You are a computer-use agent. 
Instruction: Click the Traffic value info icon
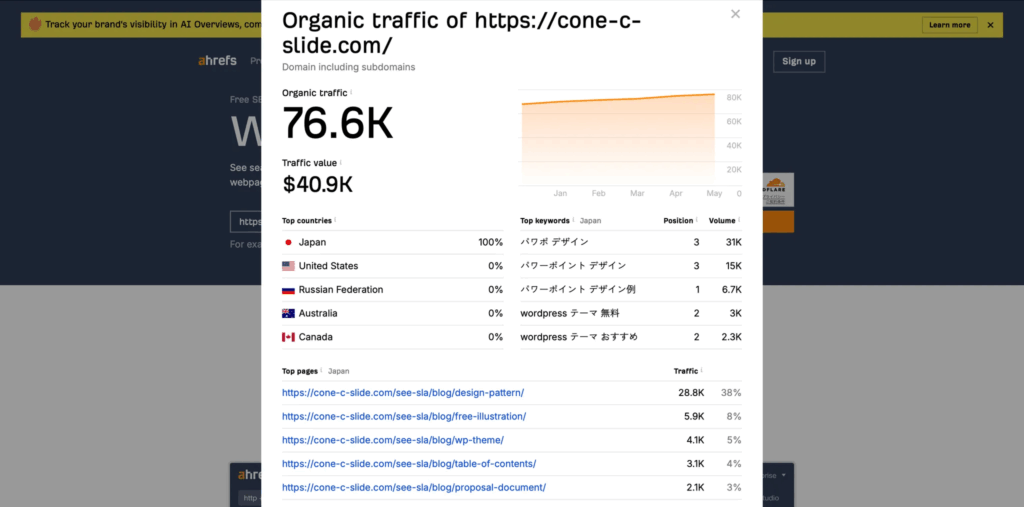(341, 162)
